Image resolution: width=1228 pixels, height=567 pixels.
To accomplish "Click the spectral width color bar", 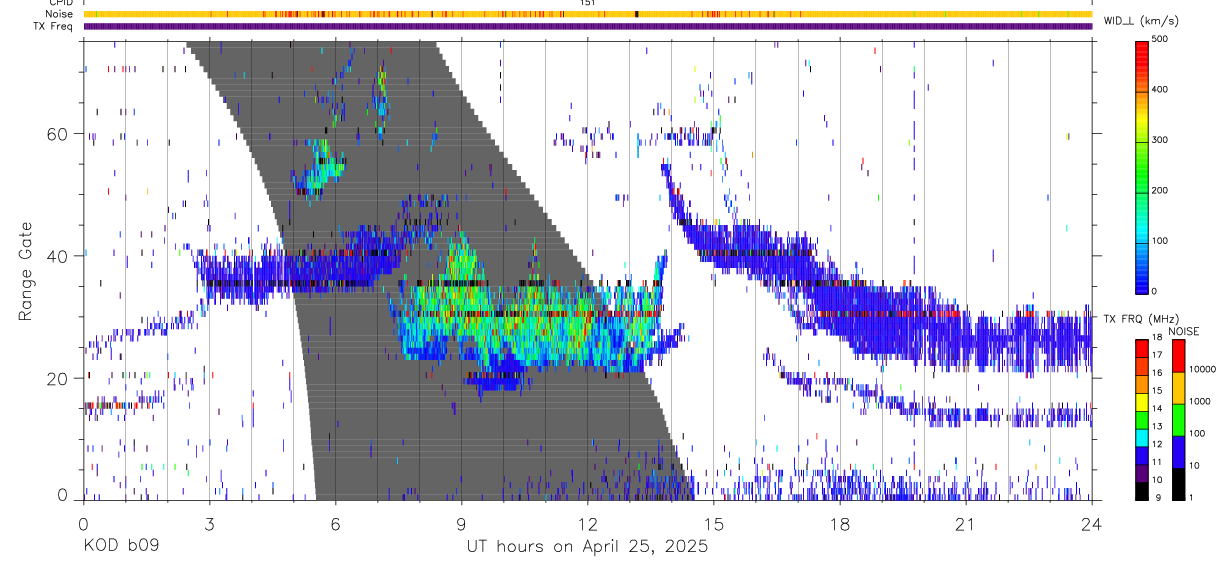I will click(1142, 166).
